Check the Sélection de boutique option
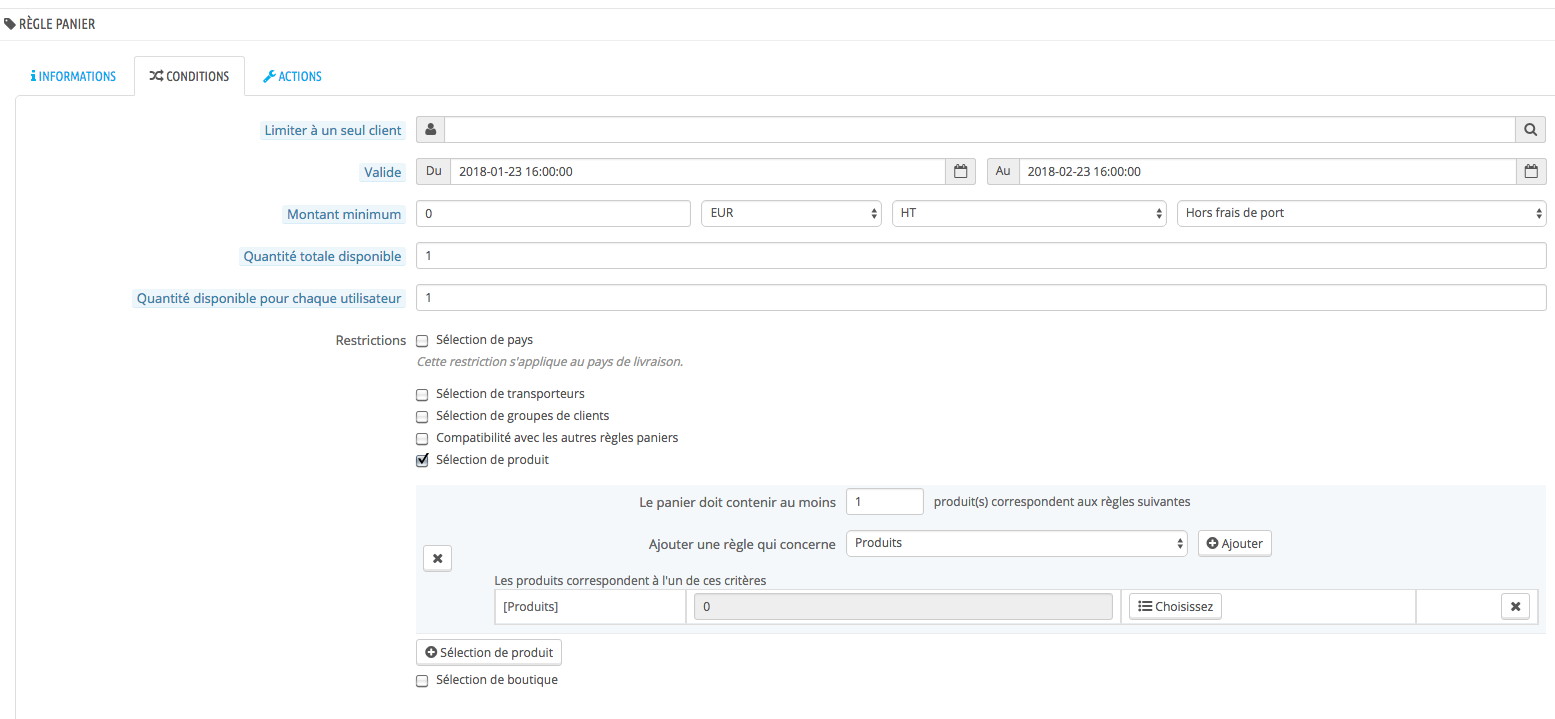The width and height of the screenshot is (1555, 719). [422, 681]
